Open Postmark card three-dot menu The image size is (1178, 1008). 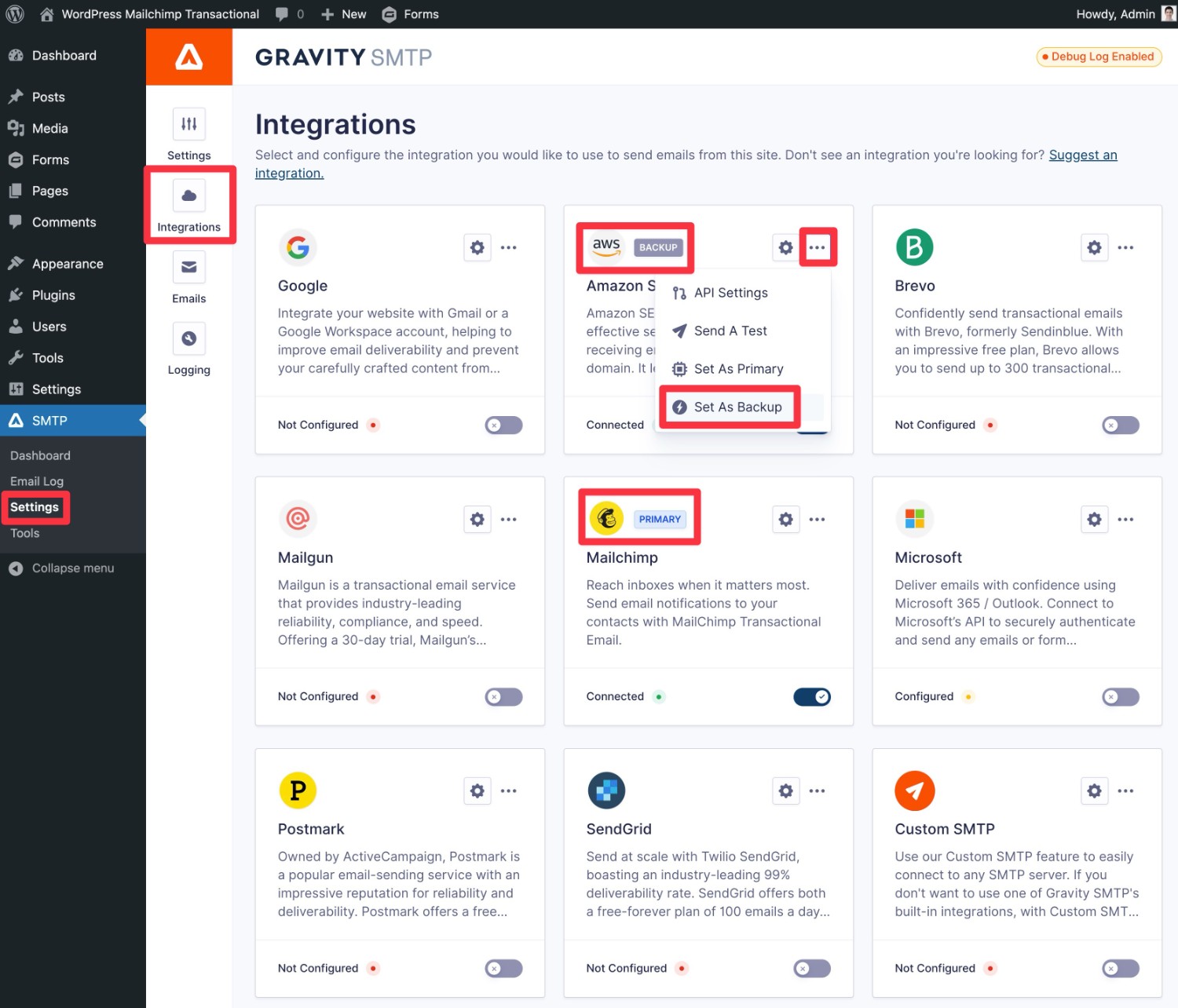coord(509,791)
